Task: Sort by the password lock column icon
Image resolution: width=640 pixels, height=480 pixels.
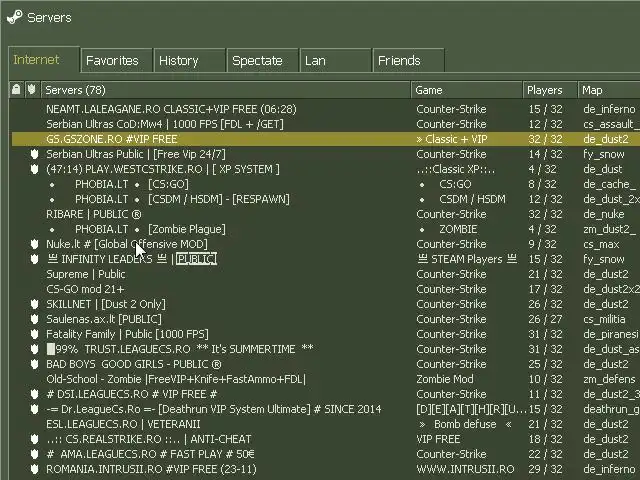Action: 16,89
